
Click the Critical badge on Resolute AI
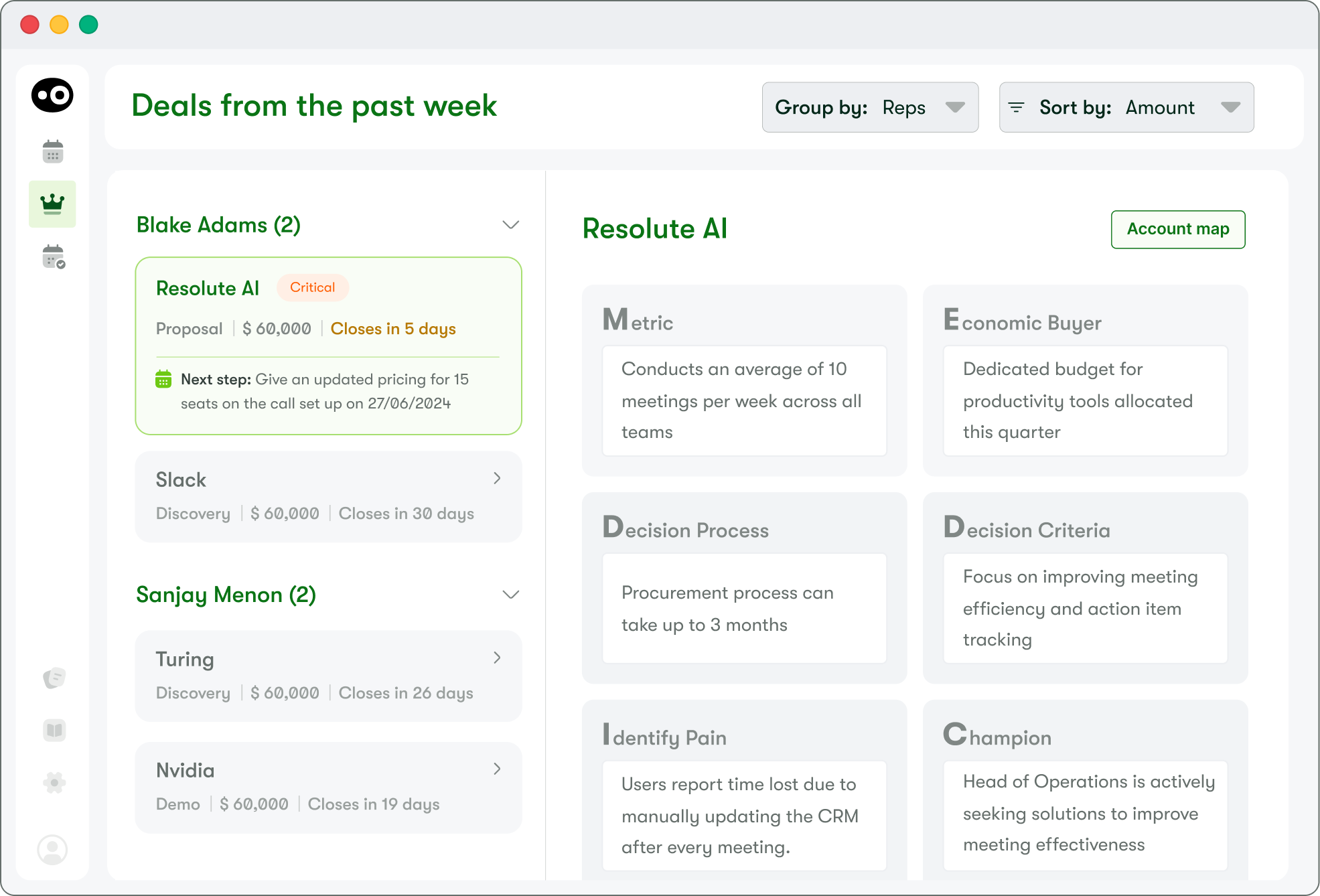(x=313, y=287)
